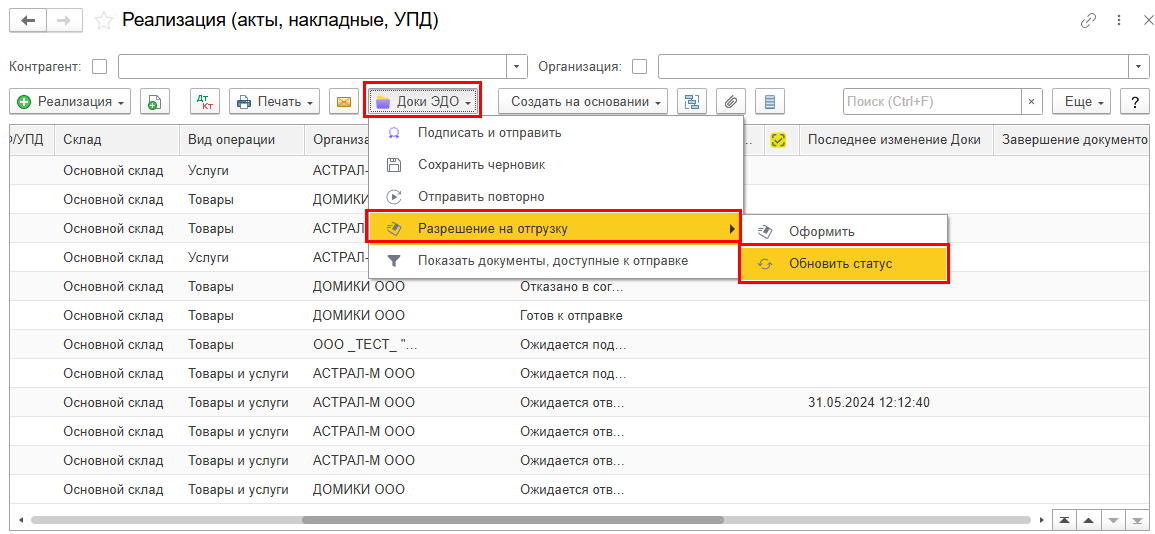The width and height of the screenshot is (1155, 534).
Task: Enable the Контрагент filter checkbox
Action: click(99, 67)
